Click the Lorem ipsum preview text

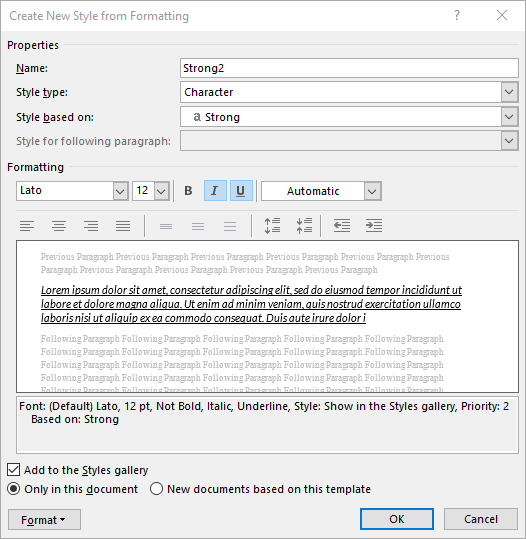point(251,304)
